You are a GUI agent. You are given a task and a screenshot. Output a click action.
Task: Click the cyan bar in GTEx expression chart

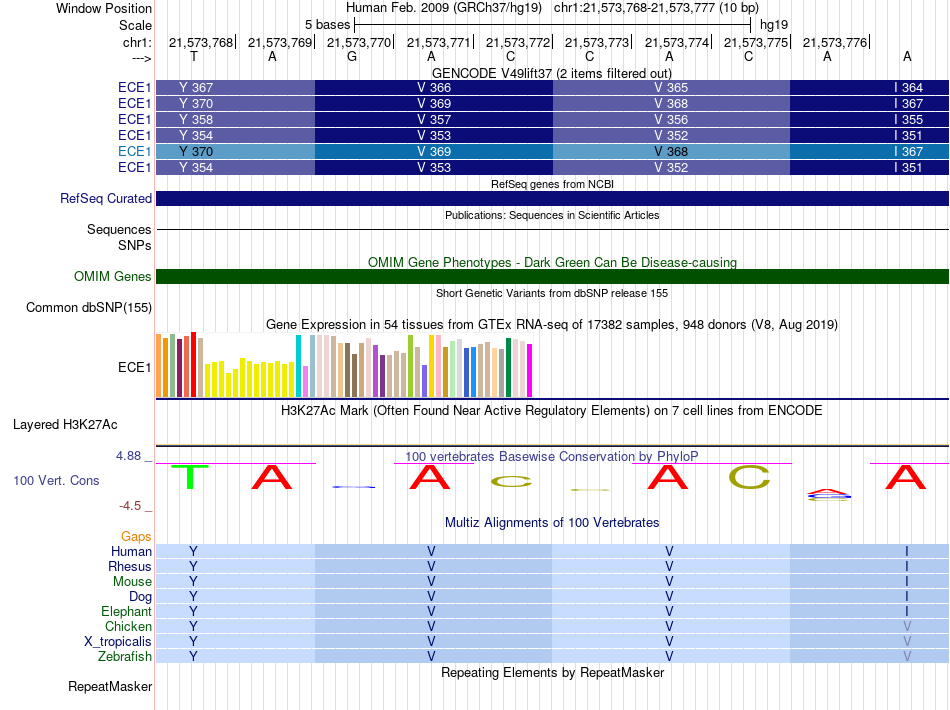[x=298, y=366]
